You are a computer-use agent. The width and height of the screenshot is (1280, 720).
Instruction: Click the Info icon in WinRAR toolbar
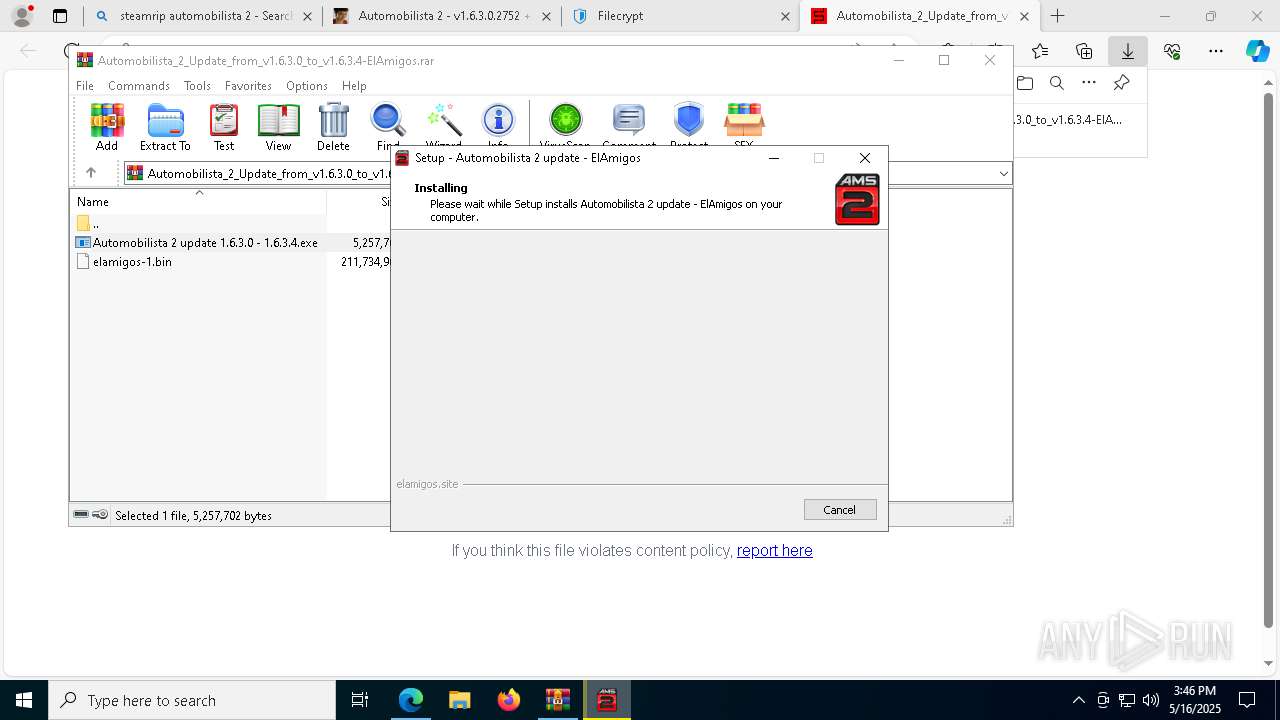point(498,123)
